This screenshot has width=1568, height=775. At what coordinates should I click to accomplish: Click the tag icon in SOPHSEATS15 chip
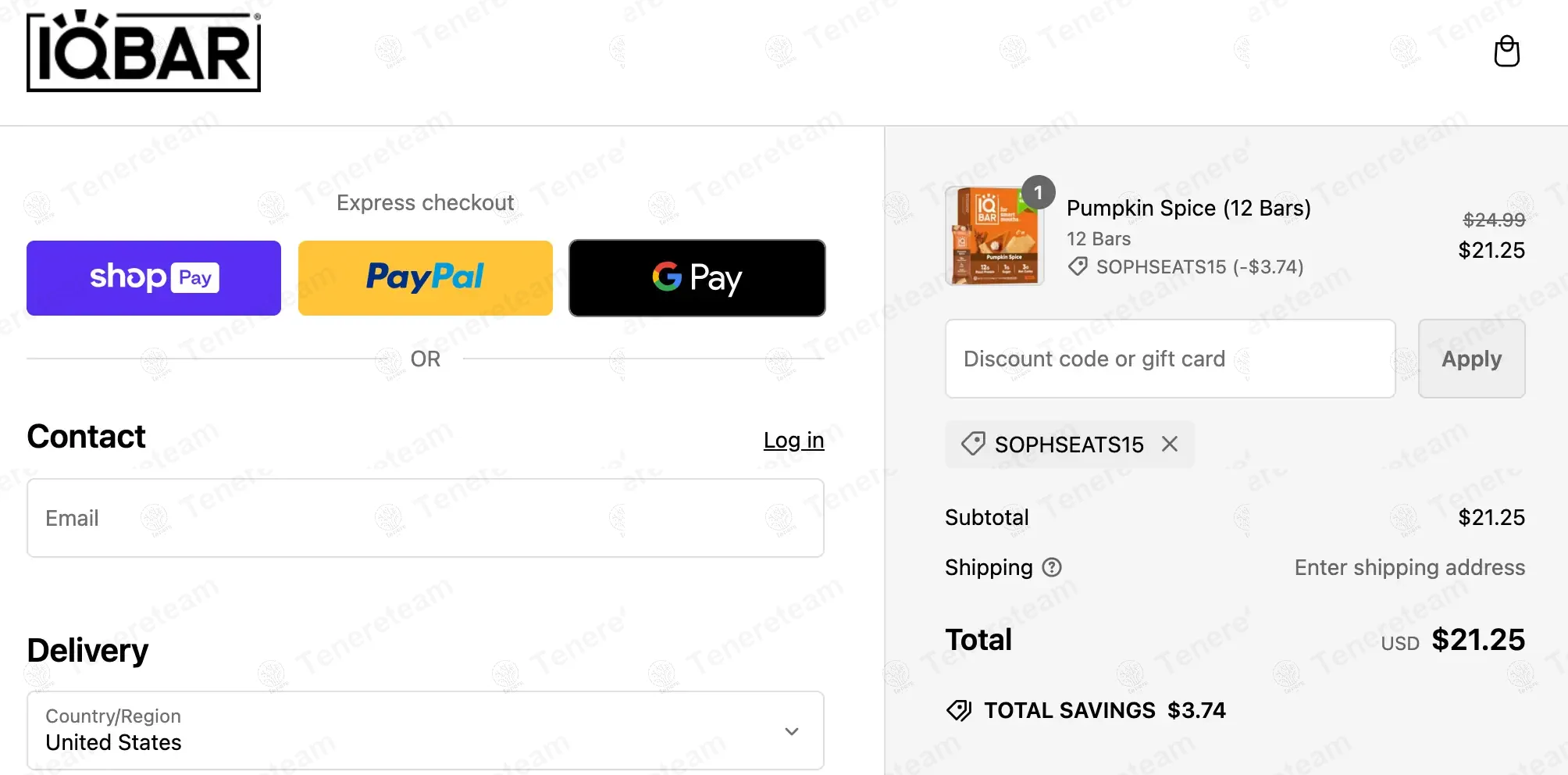973,444
